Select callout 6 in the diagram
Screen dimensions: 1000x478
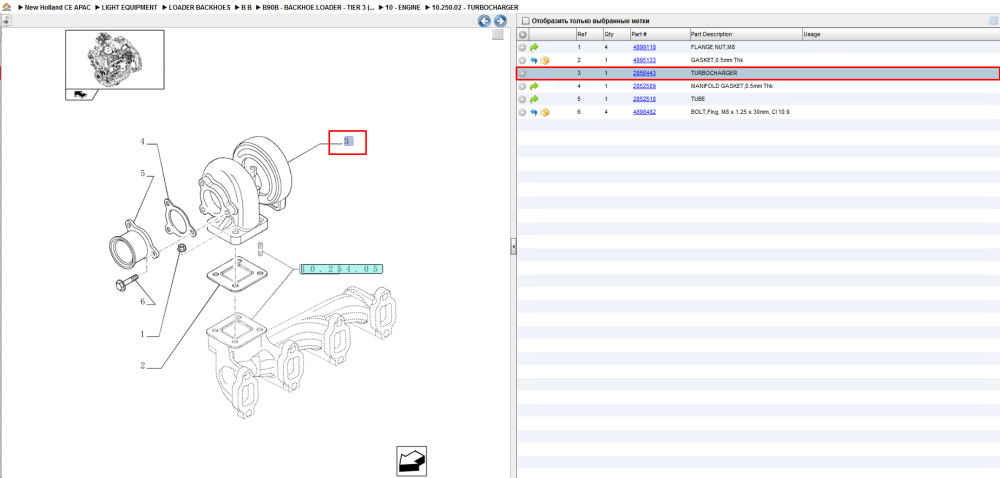click(x=143, y=301)
